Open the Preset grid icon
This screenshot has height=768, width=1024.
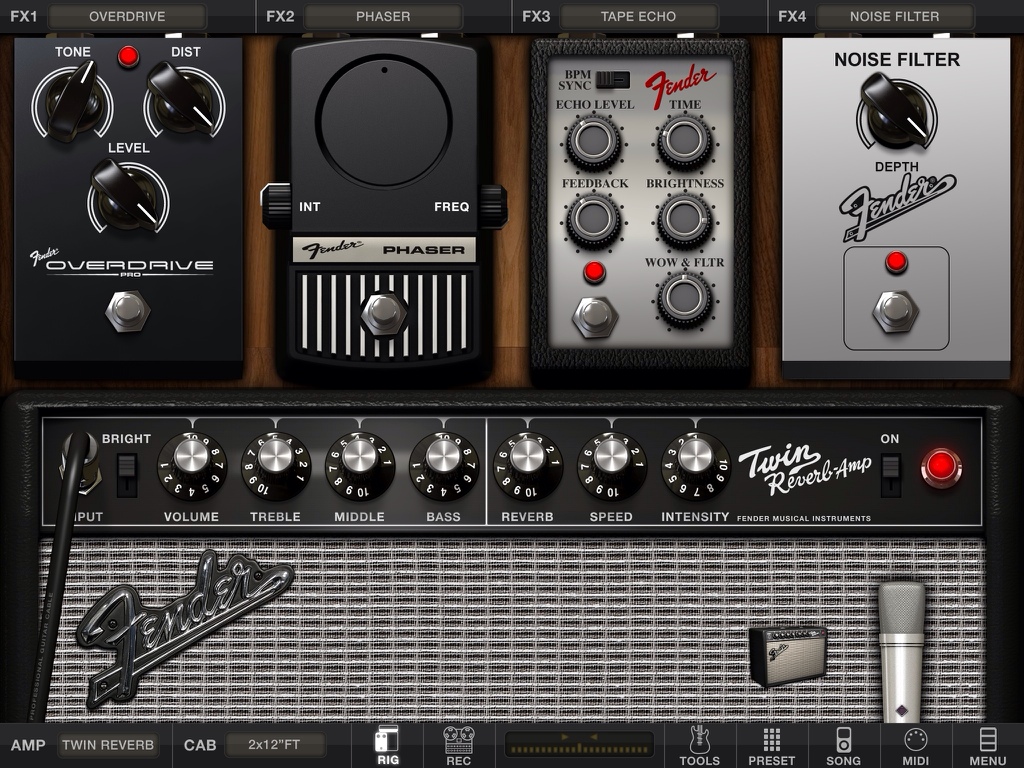[x=771, y=745]
